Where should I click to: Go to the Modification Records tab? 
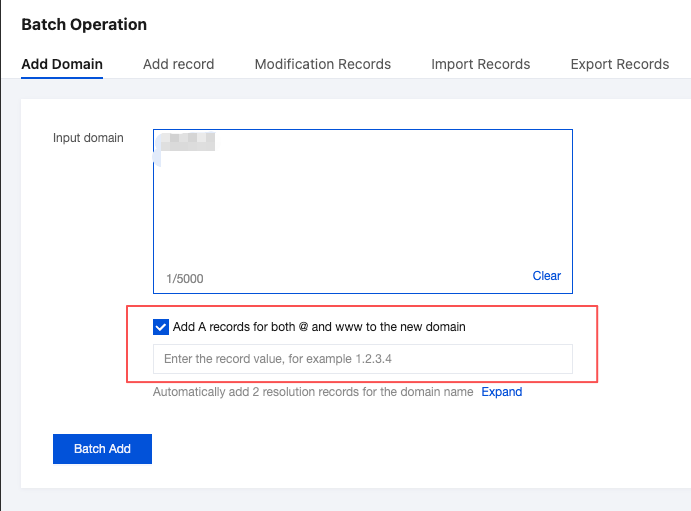pos(322,64)
